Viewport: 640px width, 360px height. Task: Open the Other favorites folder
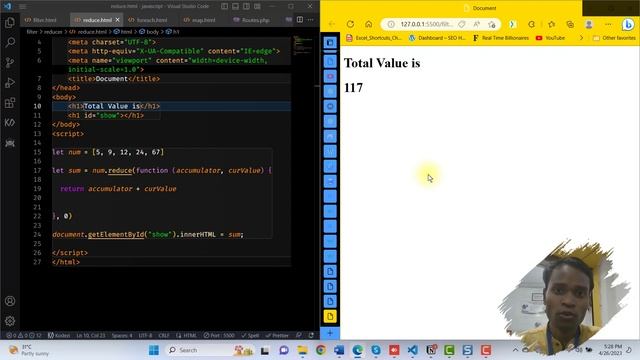click(x=614, y=38)
